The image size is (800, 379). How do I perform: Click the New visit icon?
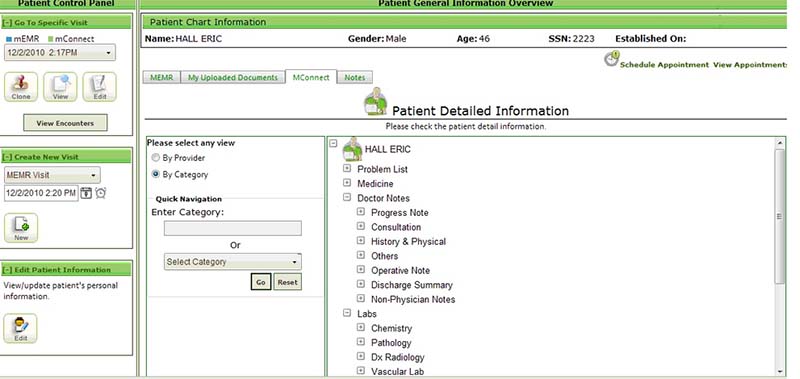(x=21, y=228)
